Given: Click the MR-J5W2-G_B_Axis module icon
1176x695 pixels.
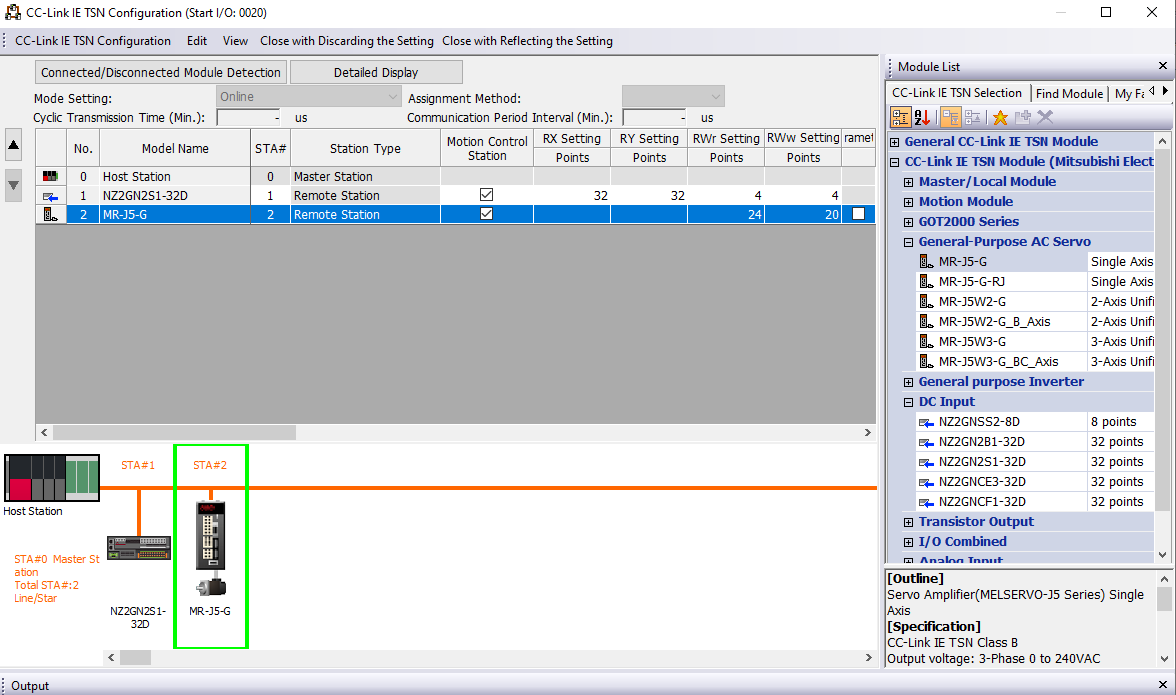Looking at the screenshot, I should 926,322.
